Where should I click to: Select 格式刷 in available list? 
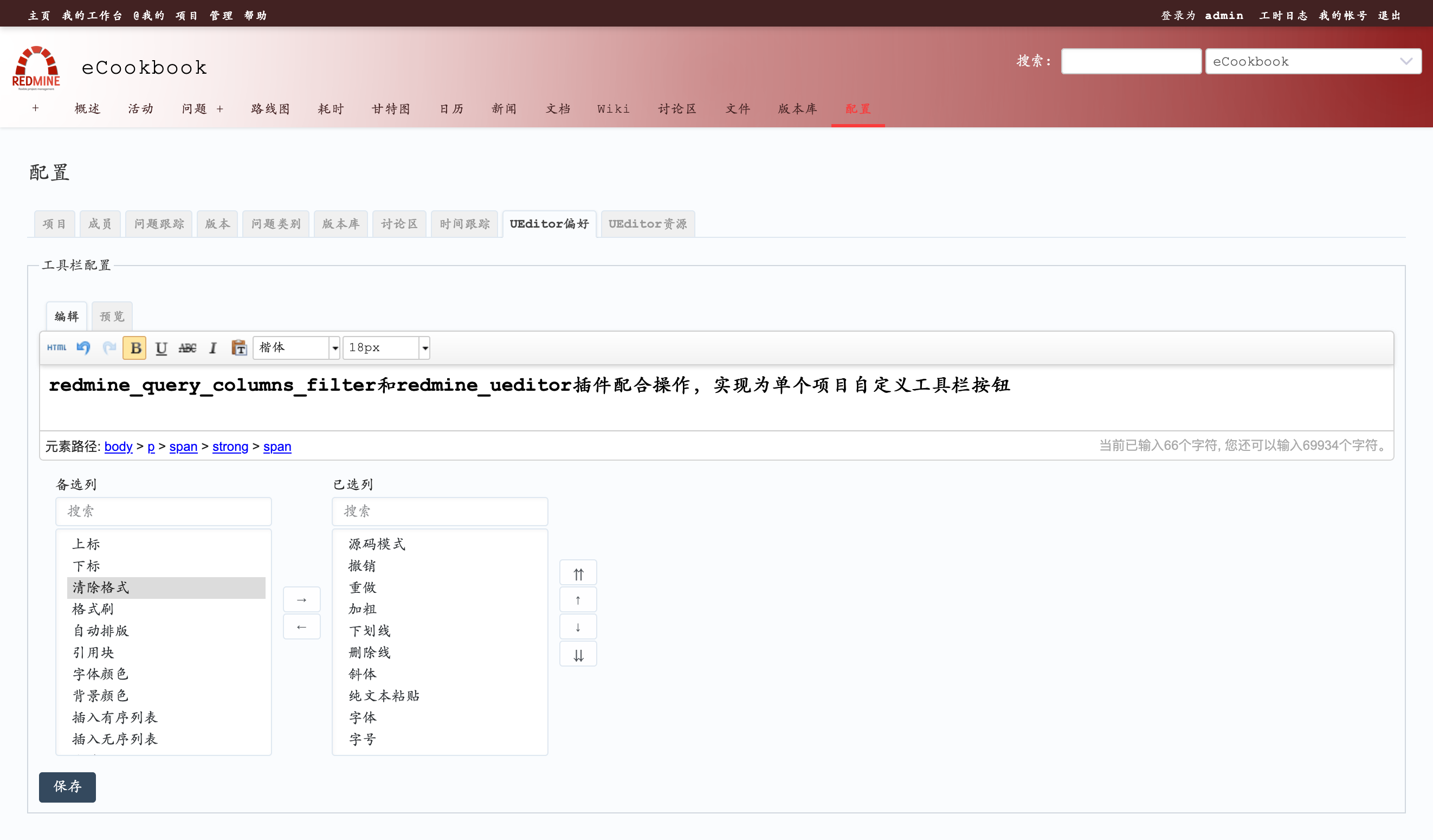tap(166, 609)
